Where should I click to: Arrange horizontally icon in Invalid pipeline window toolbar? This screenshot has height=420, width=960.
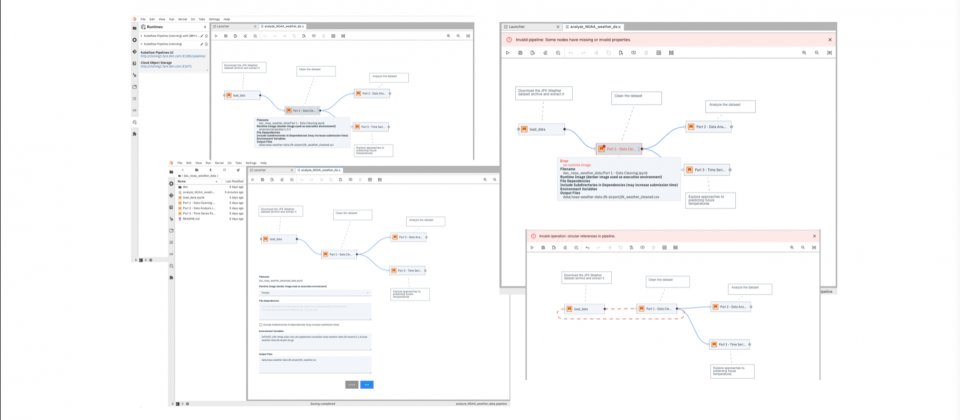pyautogui.click(x=659, y=53)
